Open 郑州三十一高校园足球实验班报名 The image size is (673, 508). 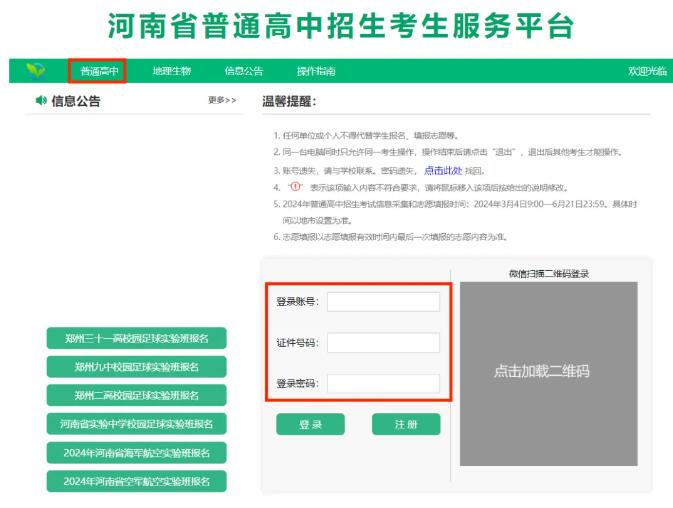pyautogui.click(x=136, y=338)
